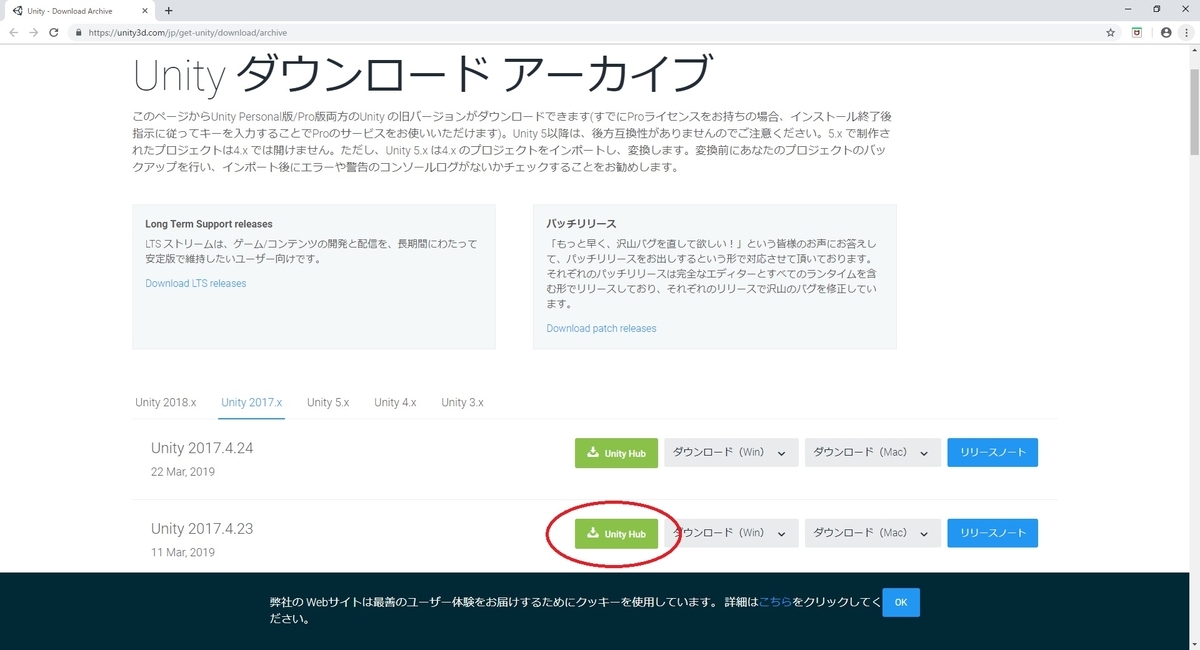Switch to the Unity 5.x tab
This screenshot has height=650, width=1200.
tap(328, 402)
